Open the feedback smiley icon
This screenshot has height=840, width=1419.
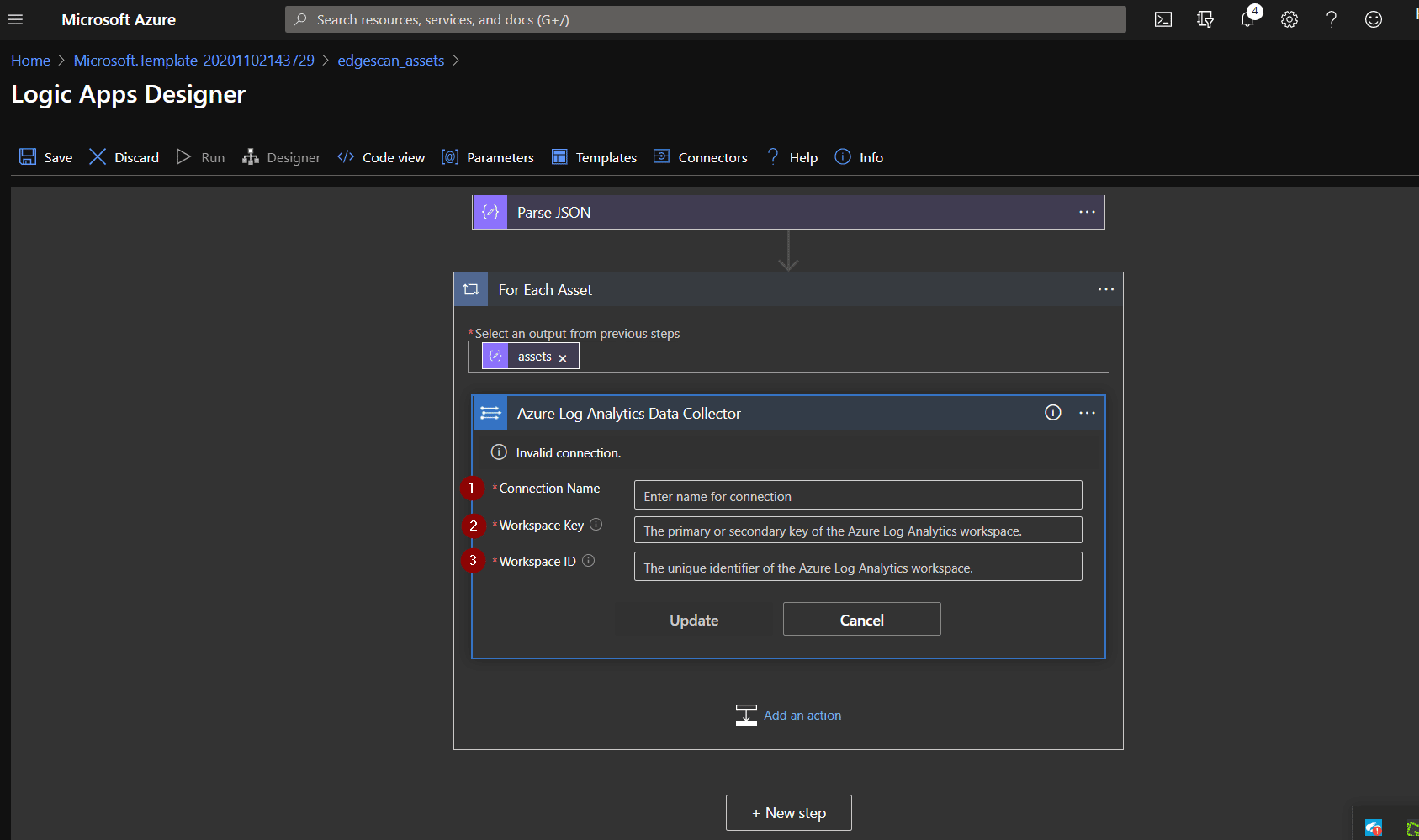click(1374, 19)
